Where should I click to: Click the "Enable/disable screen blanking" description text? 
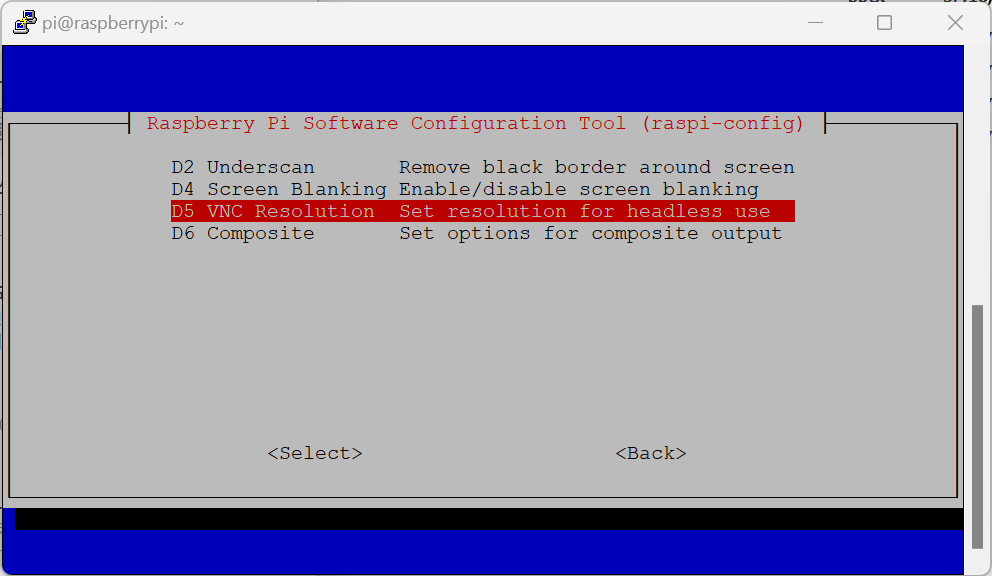(579, 189)
